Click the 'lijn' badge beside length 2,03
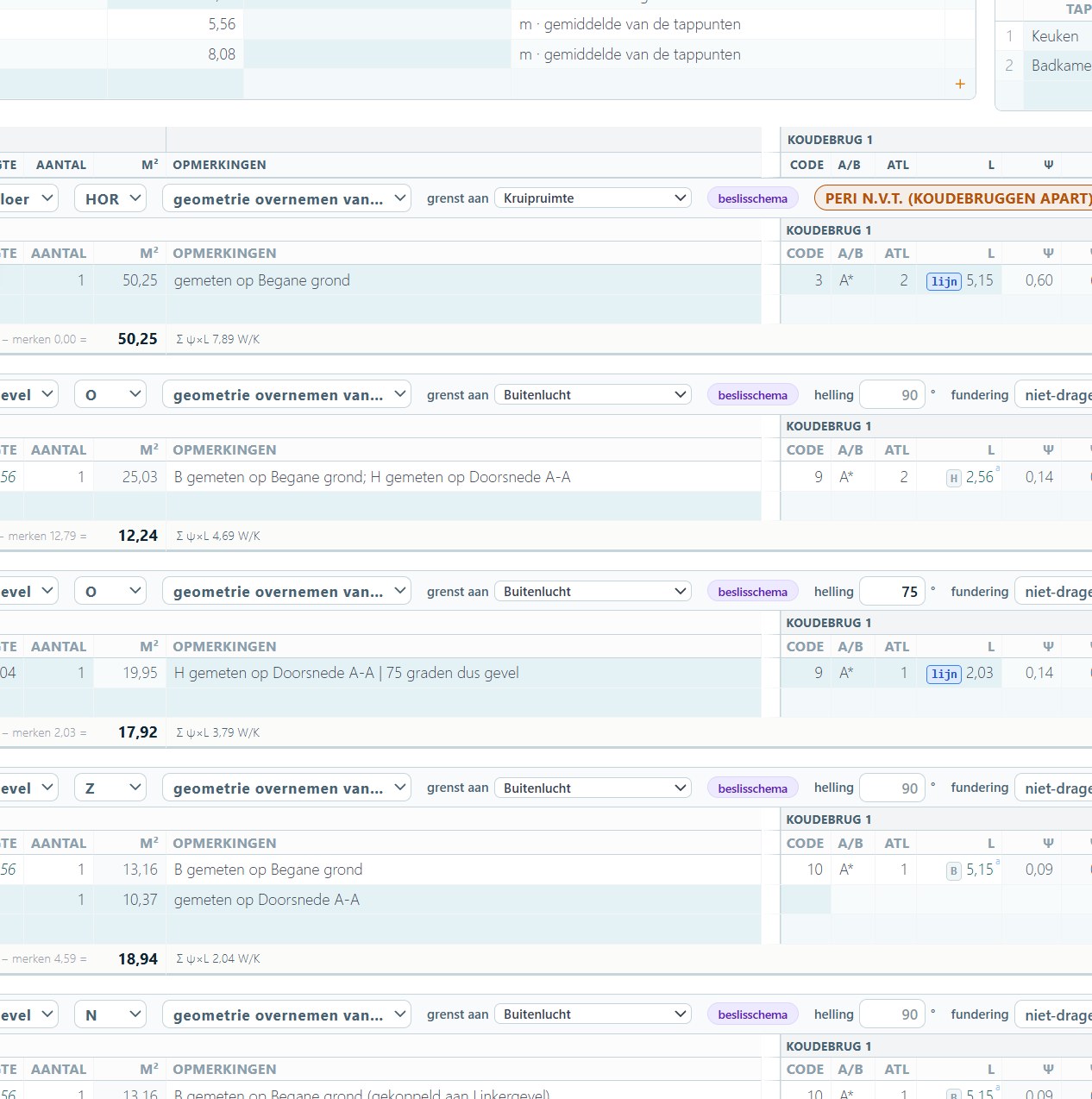Screen dimensions: 1092x1099 coord(944,674)
